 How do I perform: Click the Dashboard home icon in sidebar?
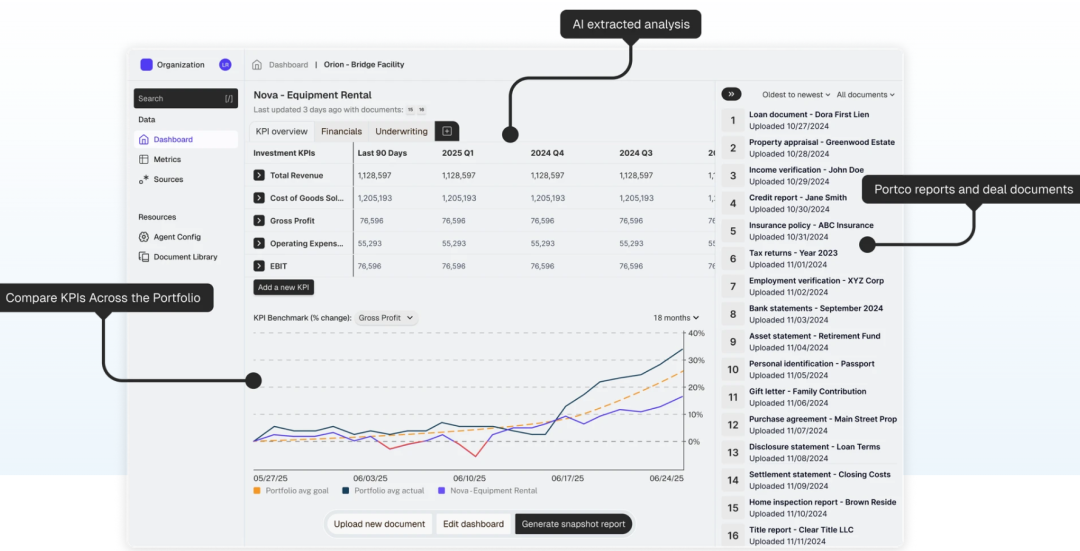(x=144, y=140)
